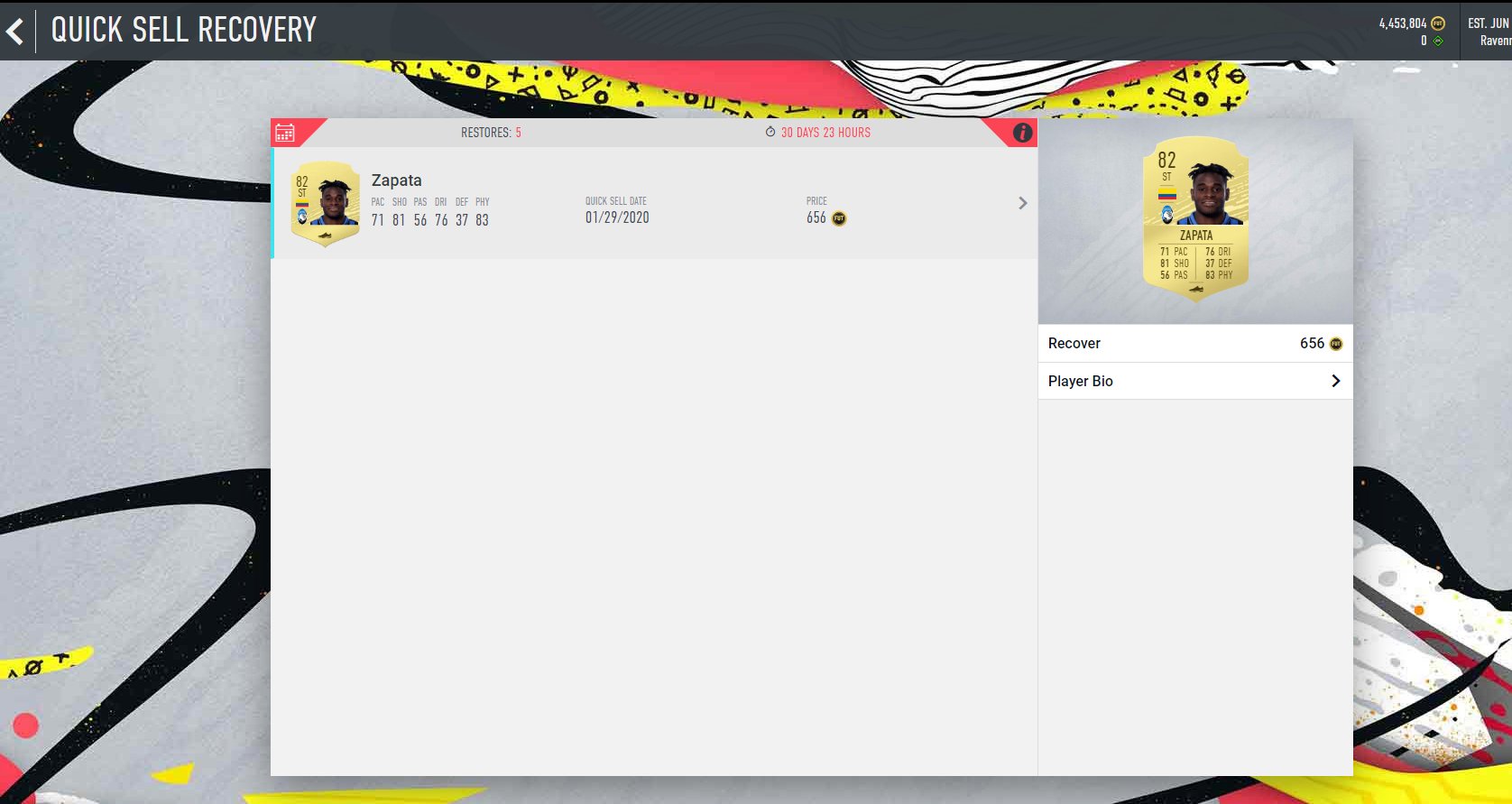
Task: Click the DRI stat value 76 in row
Action: (x=441, y=220)
